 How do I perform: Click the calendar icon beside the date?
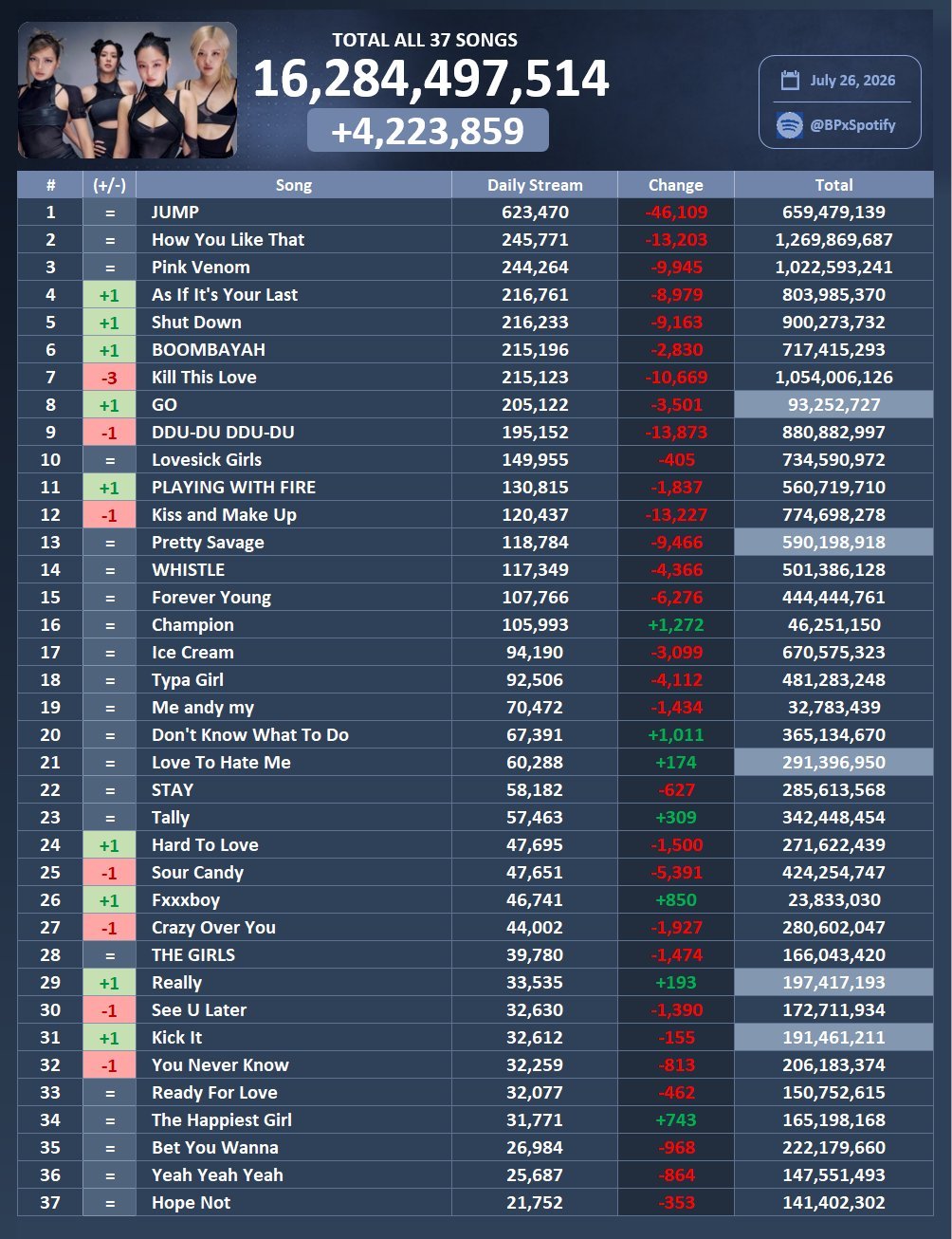click(789, 81)
